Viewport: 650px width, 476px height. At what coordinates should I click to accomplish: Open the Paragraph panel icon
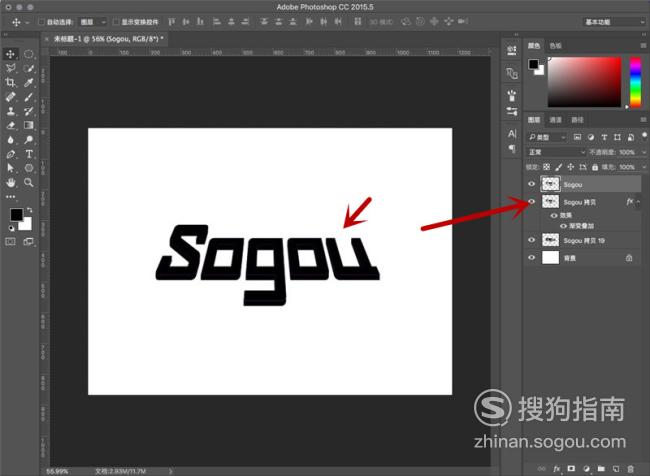[512, 148]
